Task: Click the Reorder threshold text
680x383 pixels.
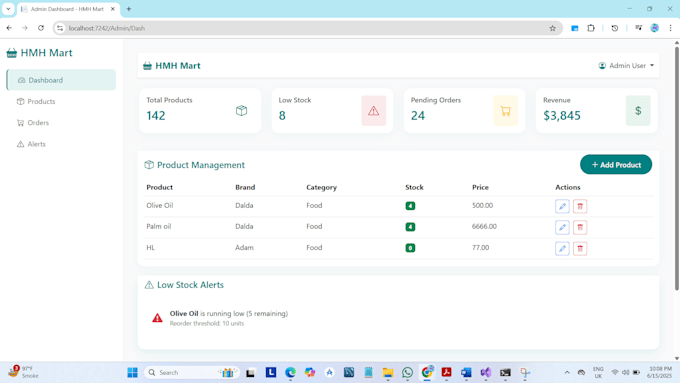Action: (x=207, y=324)
